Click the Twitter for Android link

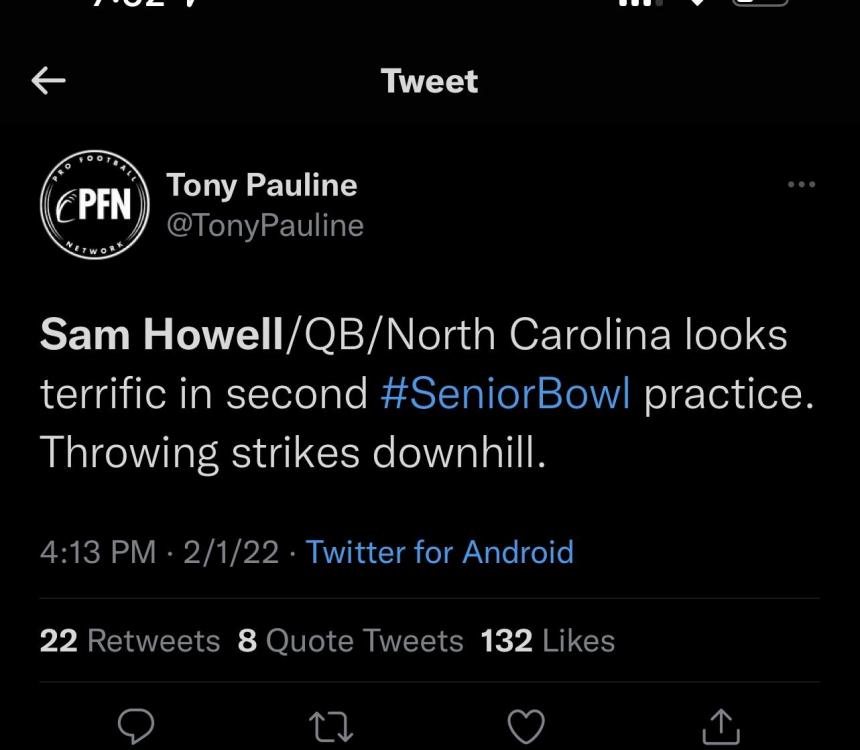439,552
